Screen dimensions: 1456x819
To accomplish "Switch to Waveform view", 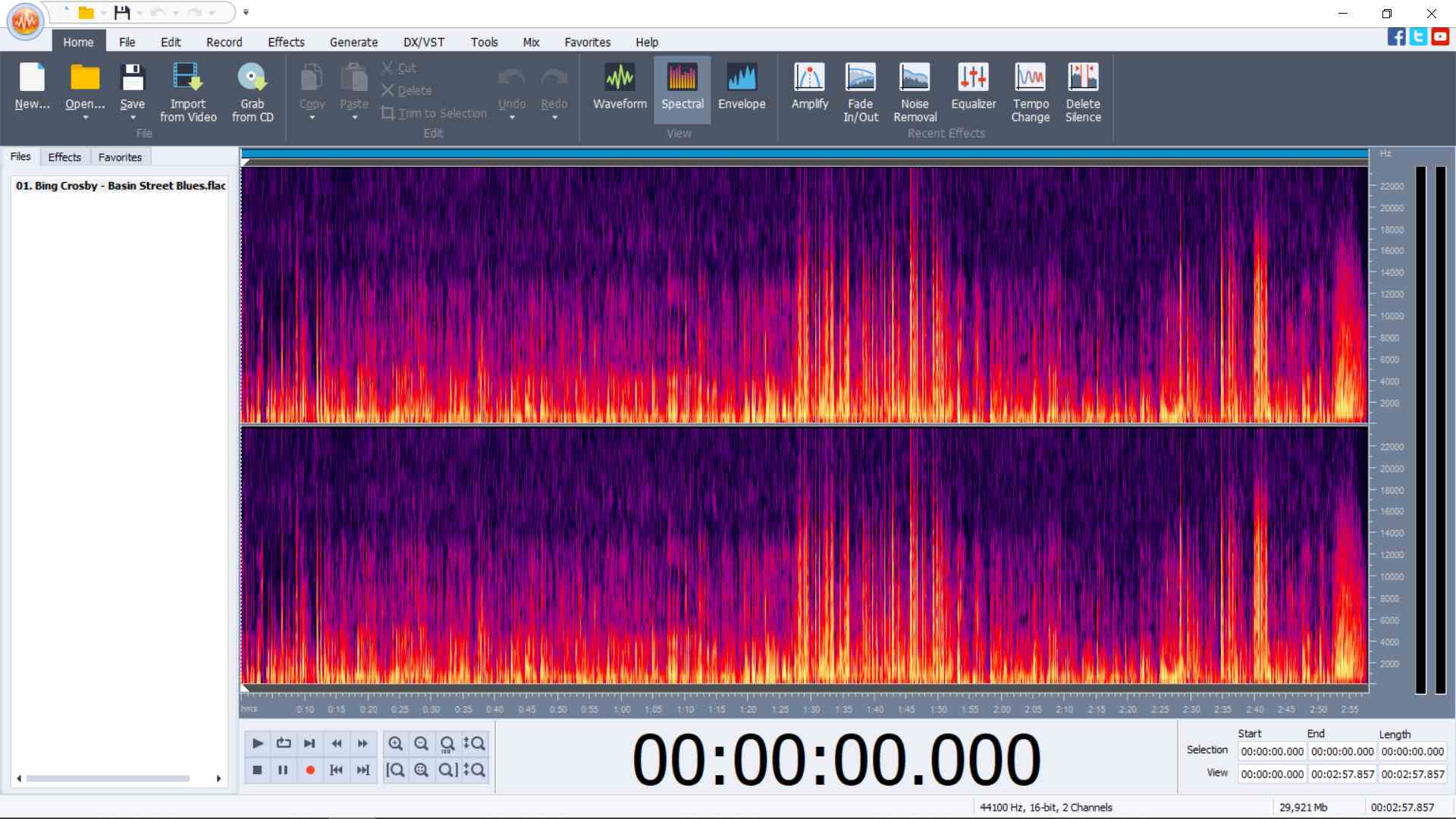I will click(620, 86).
